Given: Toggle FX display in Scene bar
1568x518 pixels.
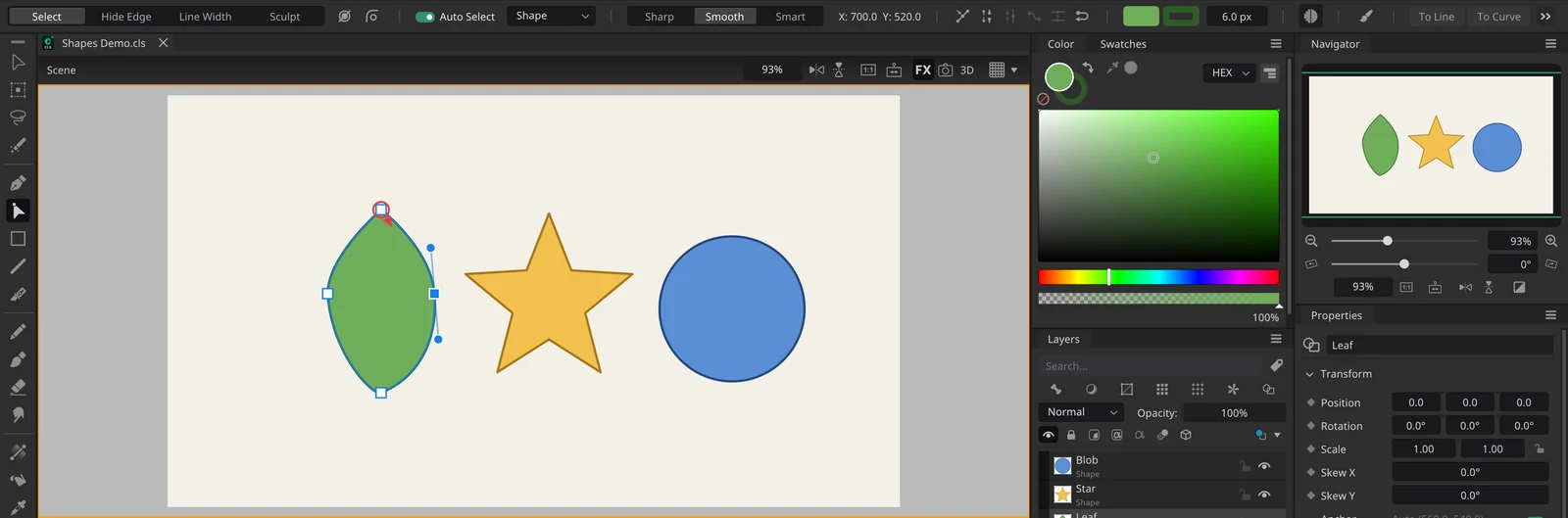Looking at the screenshot, I should 923,70.
